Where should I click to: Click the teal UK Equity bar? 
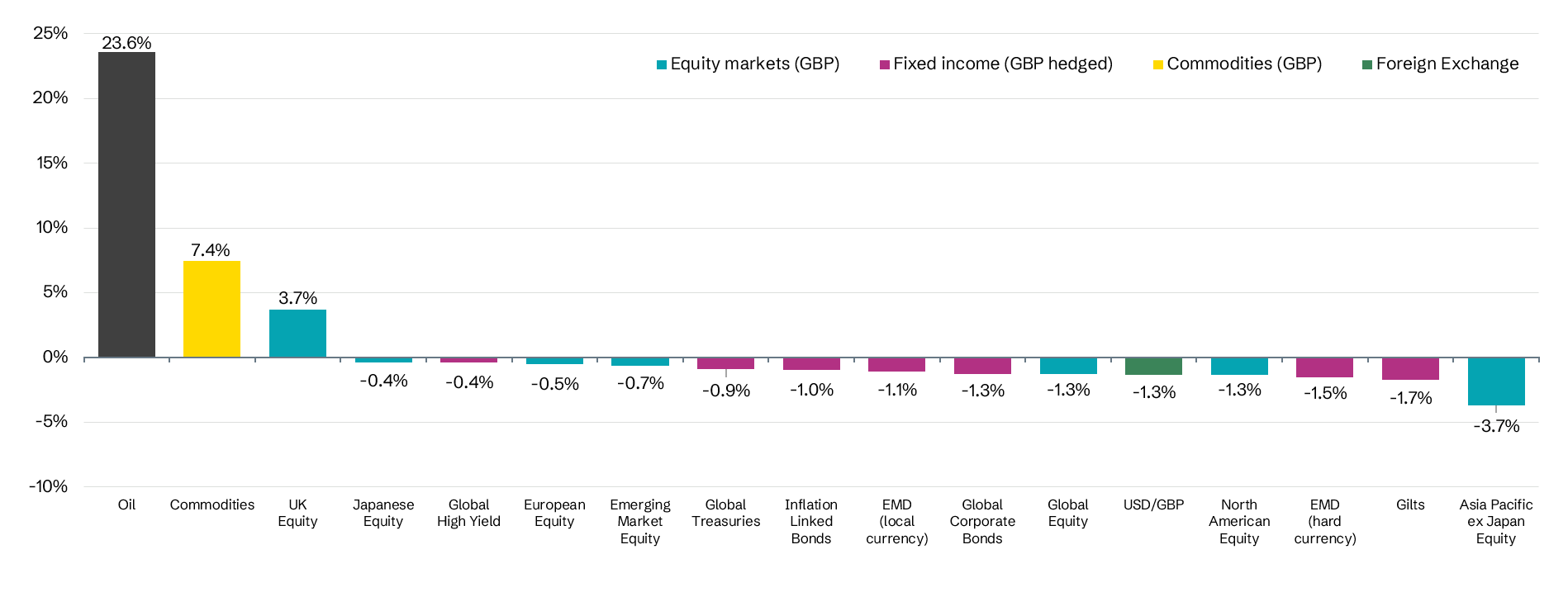coord(297,334)
